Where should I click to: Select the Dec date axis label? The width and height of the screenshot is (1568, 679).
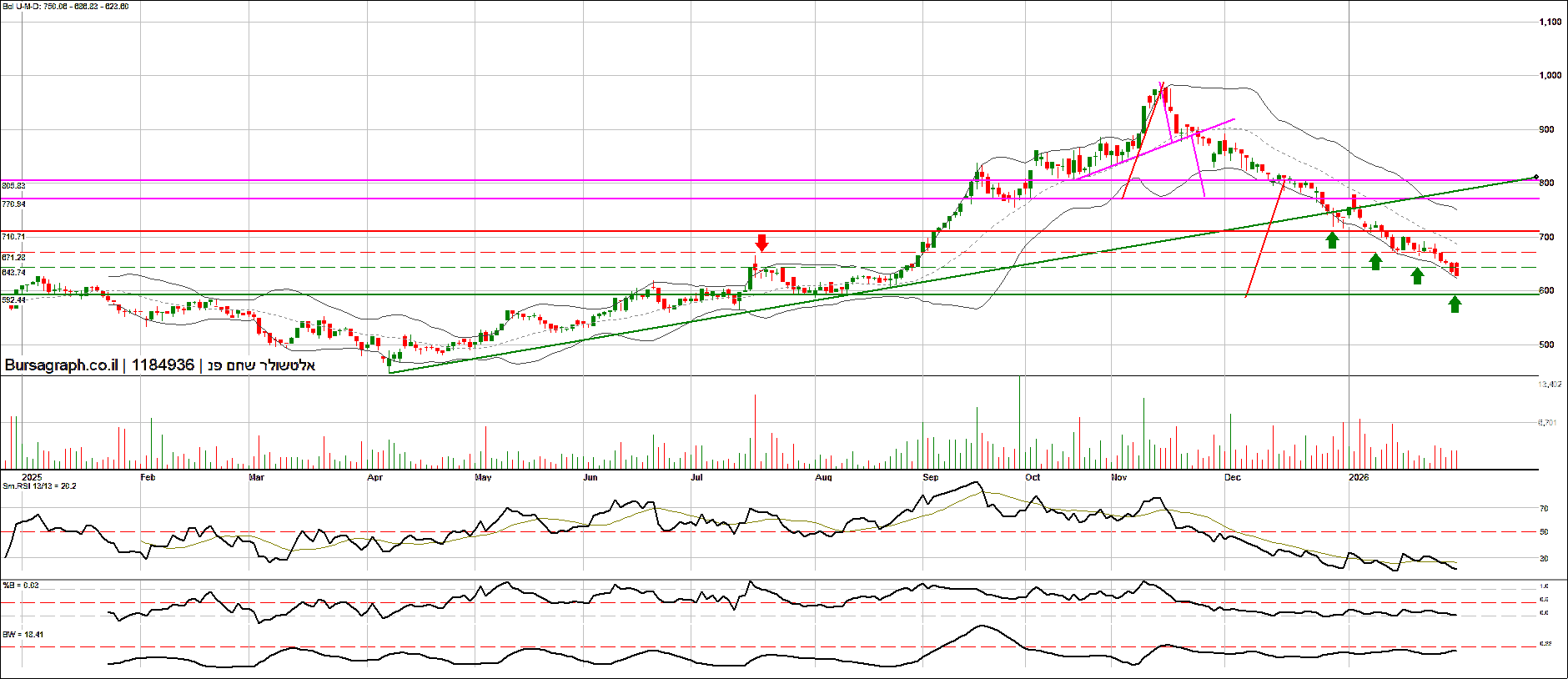[x=1232, y=477]
